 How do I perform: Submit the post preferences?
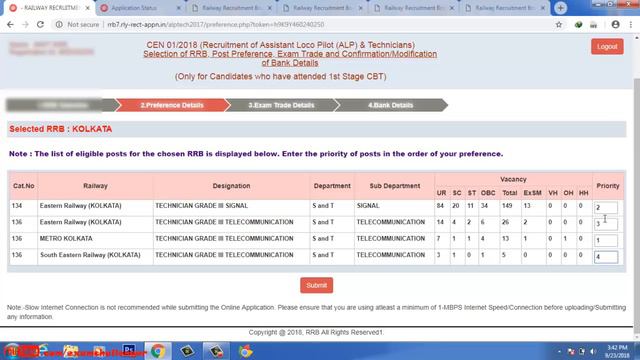[316, 285]
